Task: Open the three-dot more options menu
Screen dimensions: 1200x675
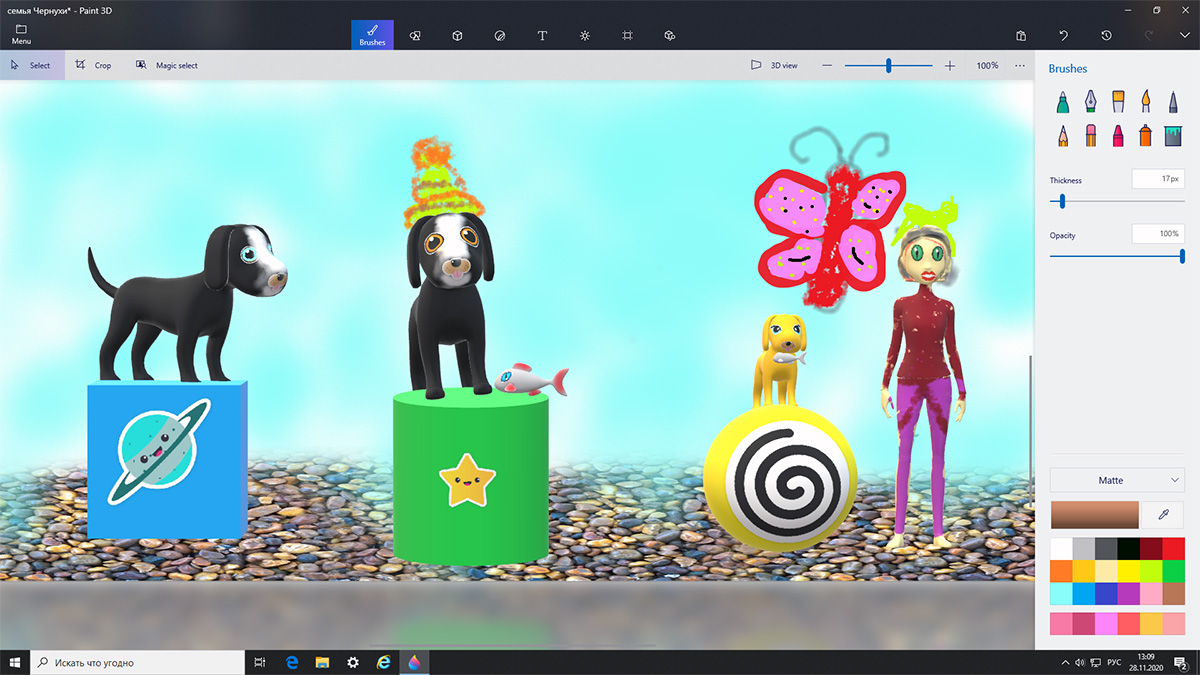Action: click(1020, 65)
